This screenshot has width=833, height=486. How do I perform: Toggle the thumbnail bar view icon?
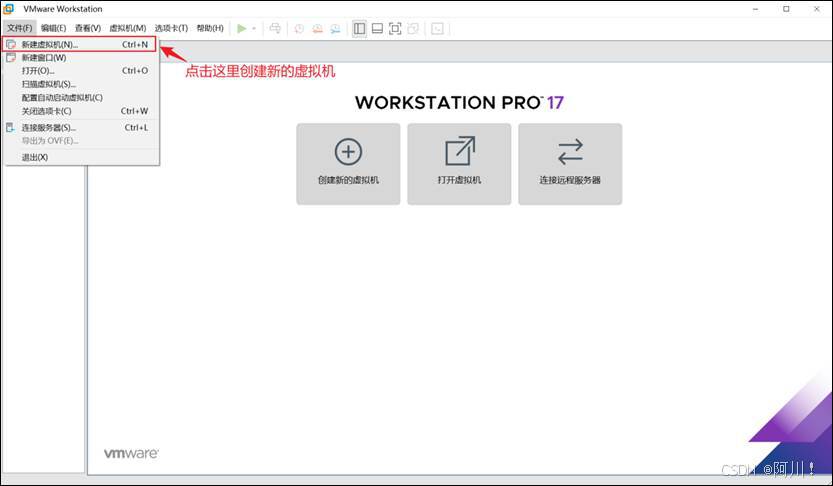(x=377, y=29)
